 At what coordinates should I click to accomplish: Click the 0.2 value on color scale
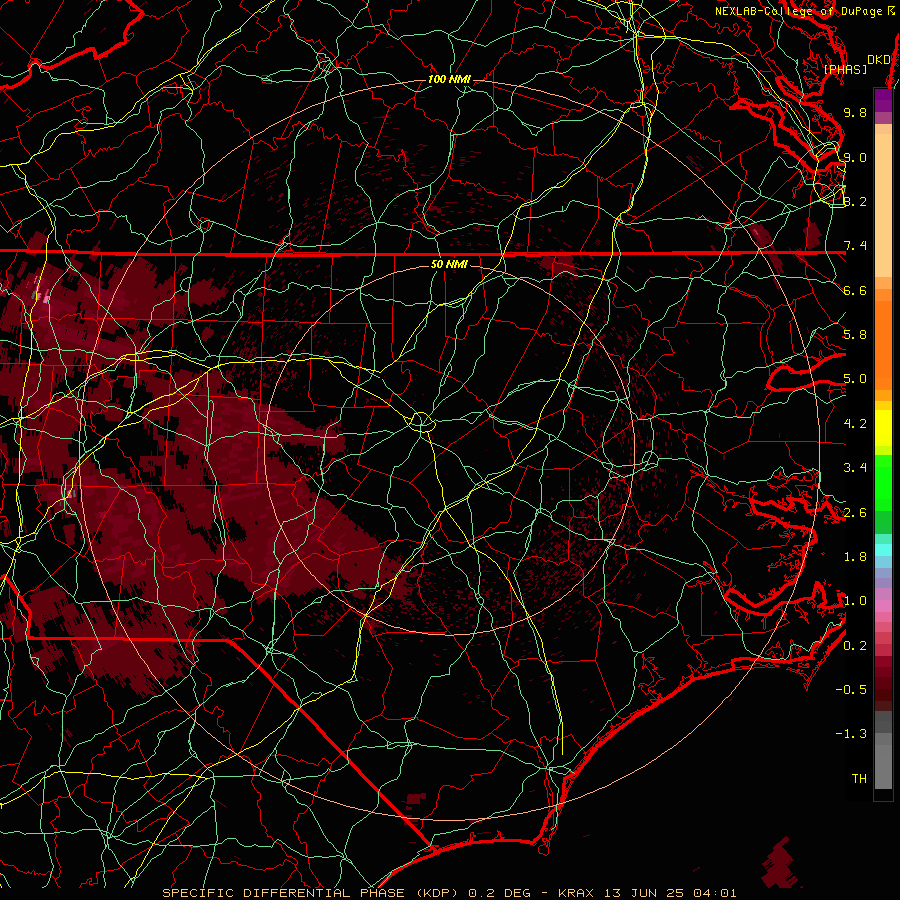click(x=855, y=646)
